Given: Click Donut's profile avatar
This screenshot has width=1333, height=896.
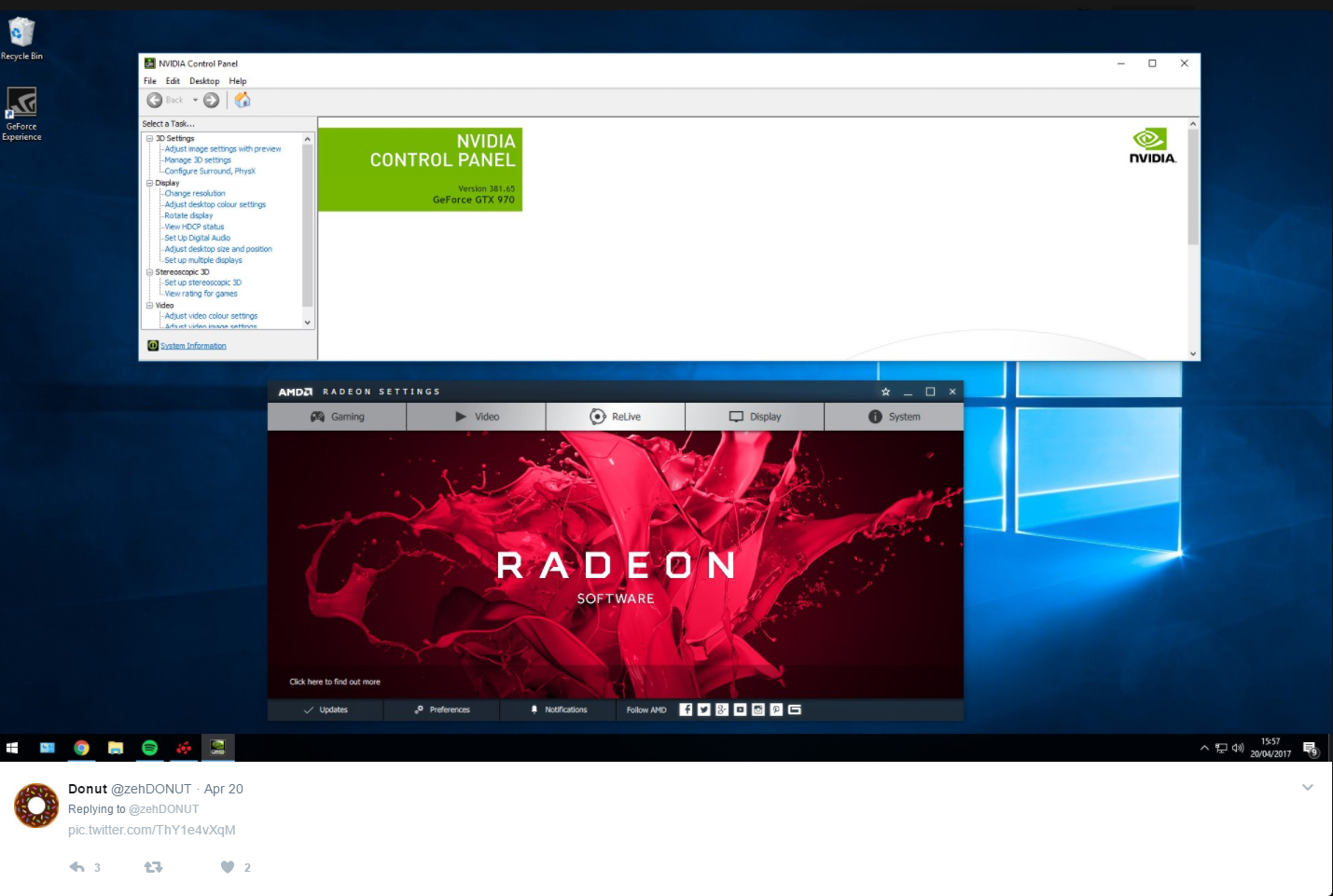Looking at the screenshot, I should point(36,806).
